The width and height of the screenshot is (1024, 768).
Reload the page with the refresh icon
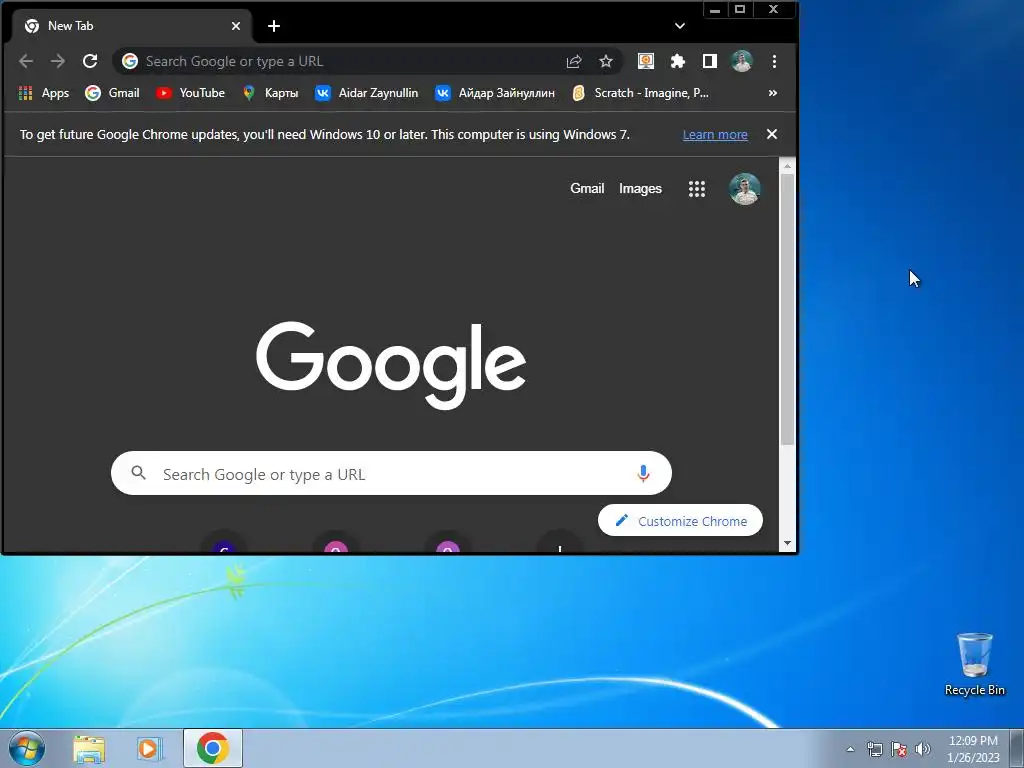pos(90,61)
